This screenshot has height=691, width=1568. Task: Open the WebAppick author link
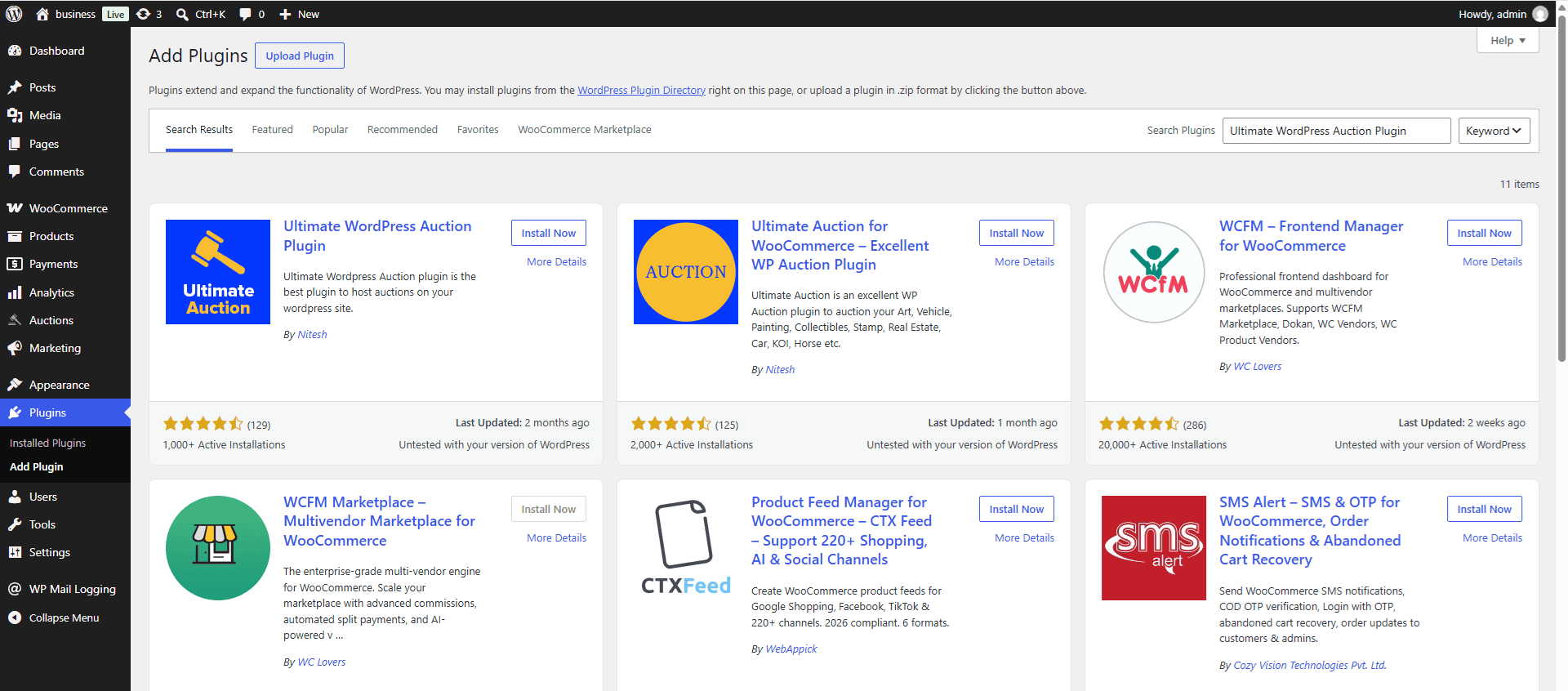click(791, 649)
